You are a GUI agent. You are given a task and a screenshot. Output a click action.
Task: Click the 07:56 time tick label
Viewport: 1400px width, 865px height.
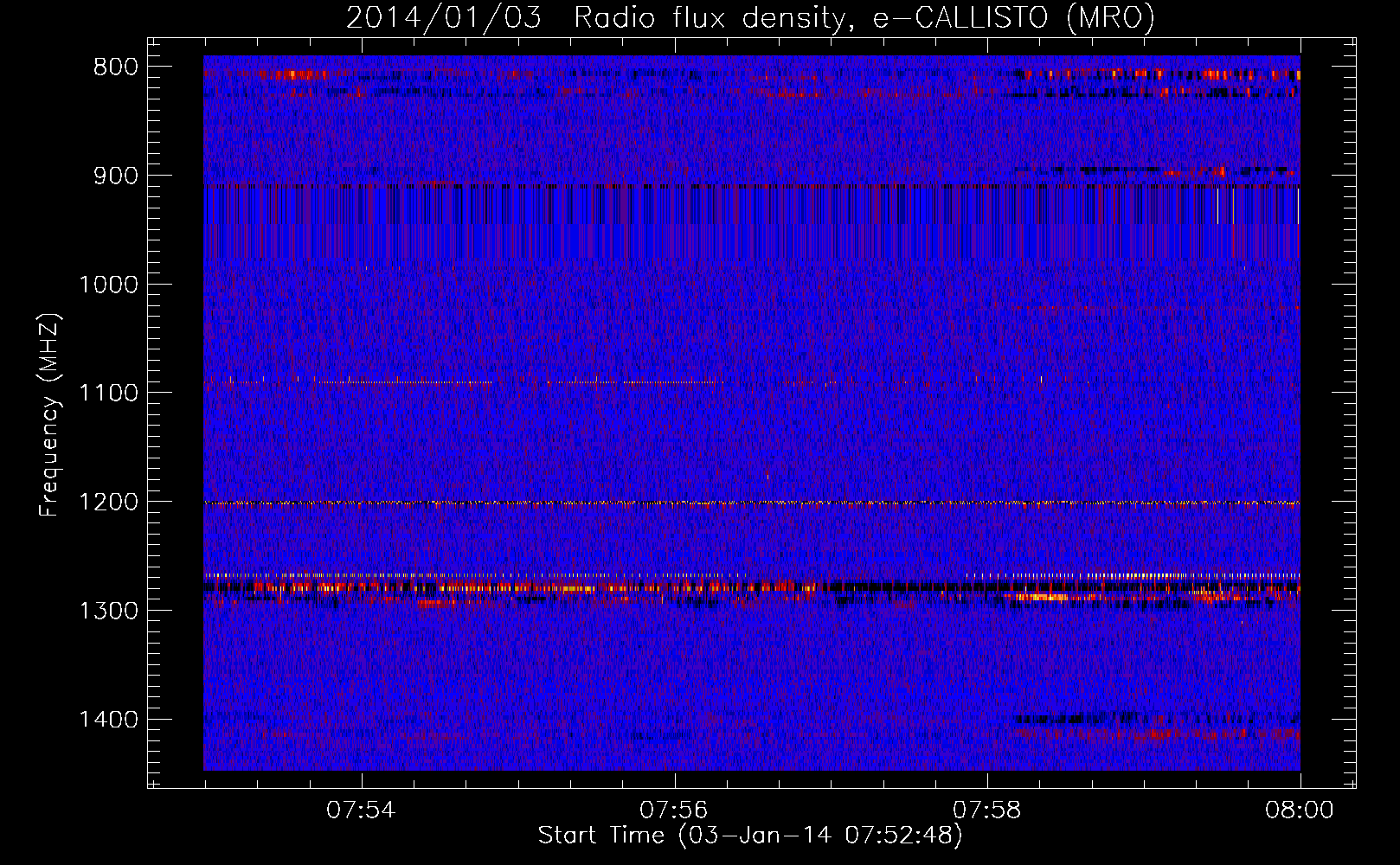[x=673, y=811]
